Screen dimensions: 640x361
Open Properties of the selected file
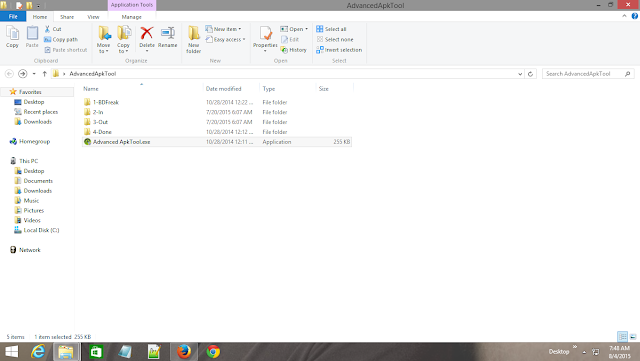click(x=265, y=39)
